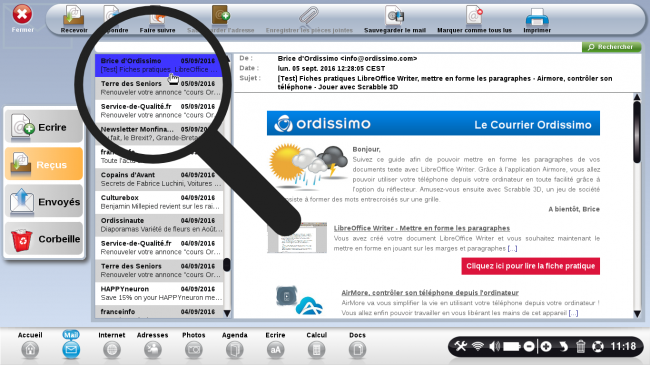This screenshot has width=650, height=365.
Task: Click the LibreOffice Writer article thumbnail
Action: (x=297, y=238)
